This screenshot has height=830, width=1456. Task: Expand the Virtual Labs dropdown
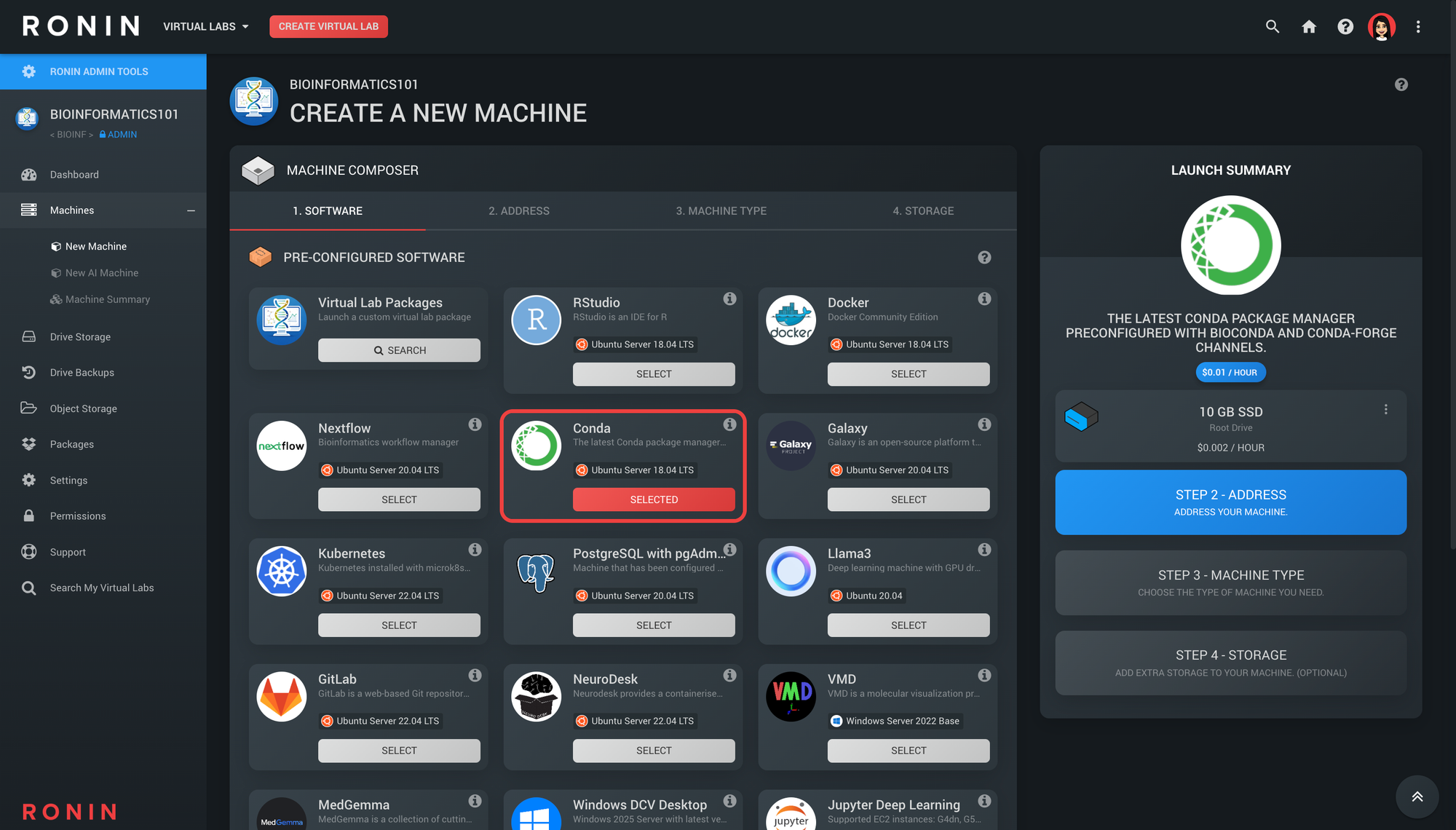point(206,27)
